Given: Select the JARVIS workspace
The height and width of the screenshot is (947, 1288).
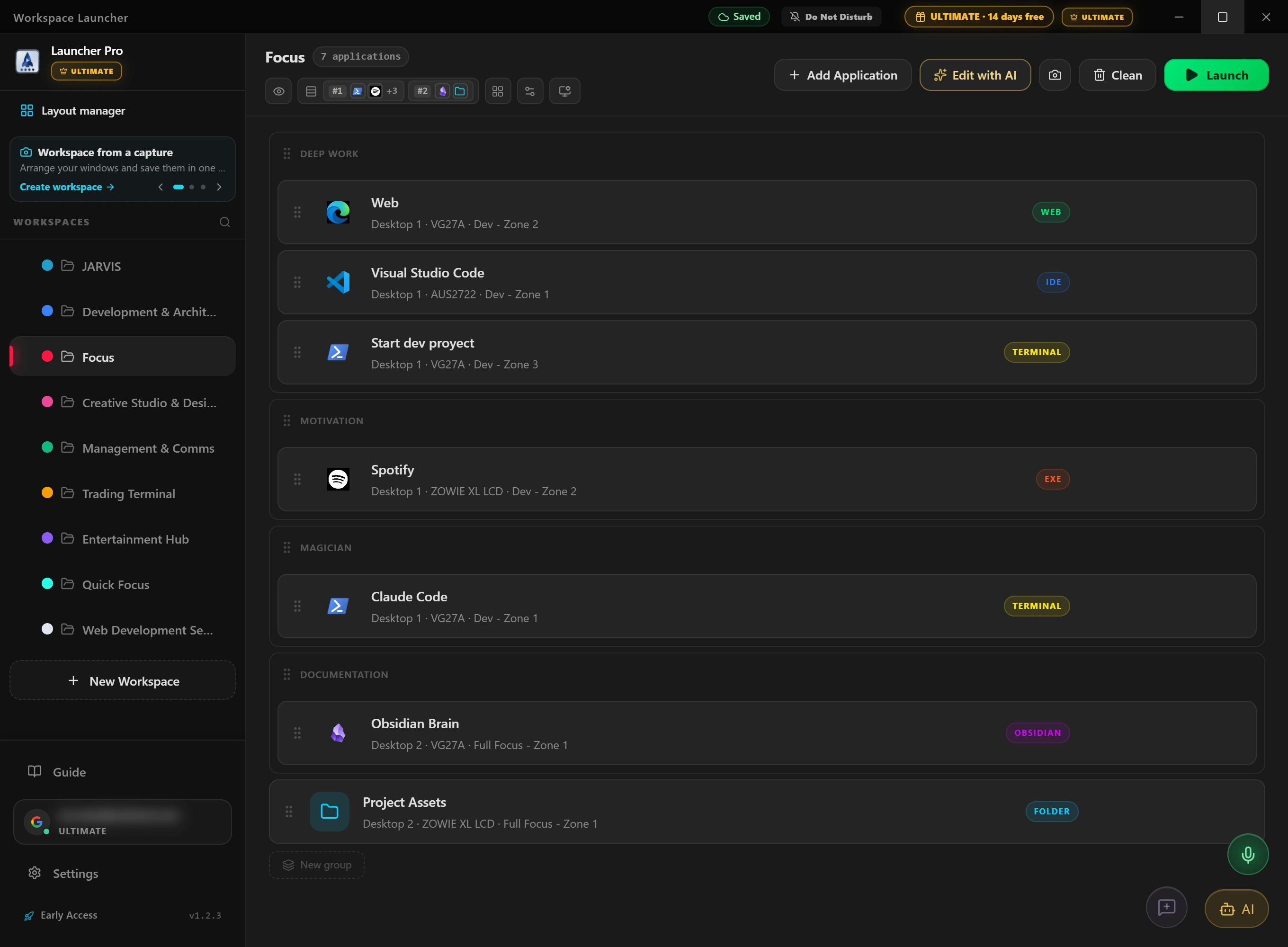Looking at the screenshot, I should pyautogui.click(x=123, y=266).
